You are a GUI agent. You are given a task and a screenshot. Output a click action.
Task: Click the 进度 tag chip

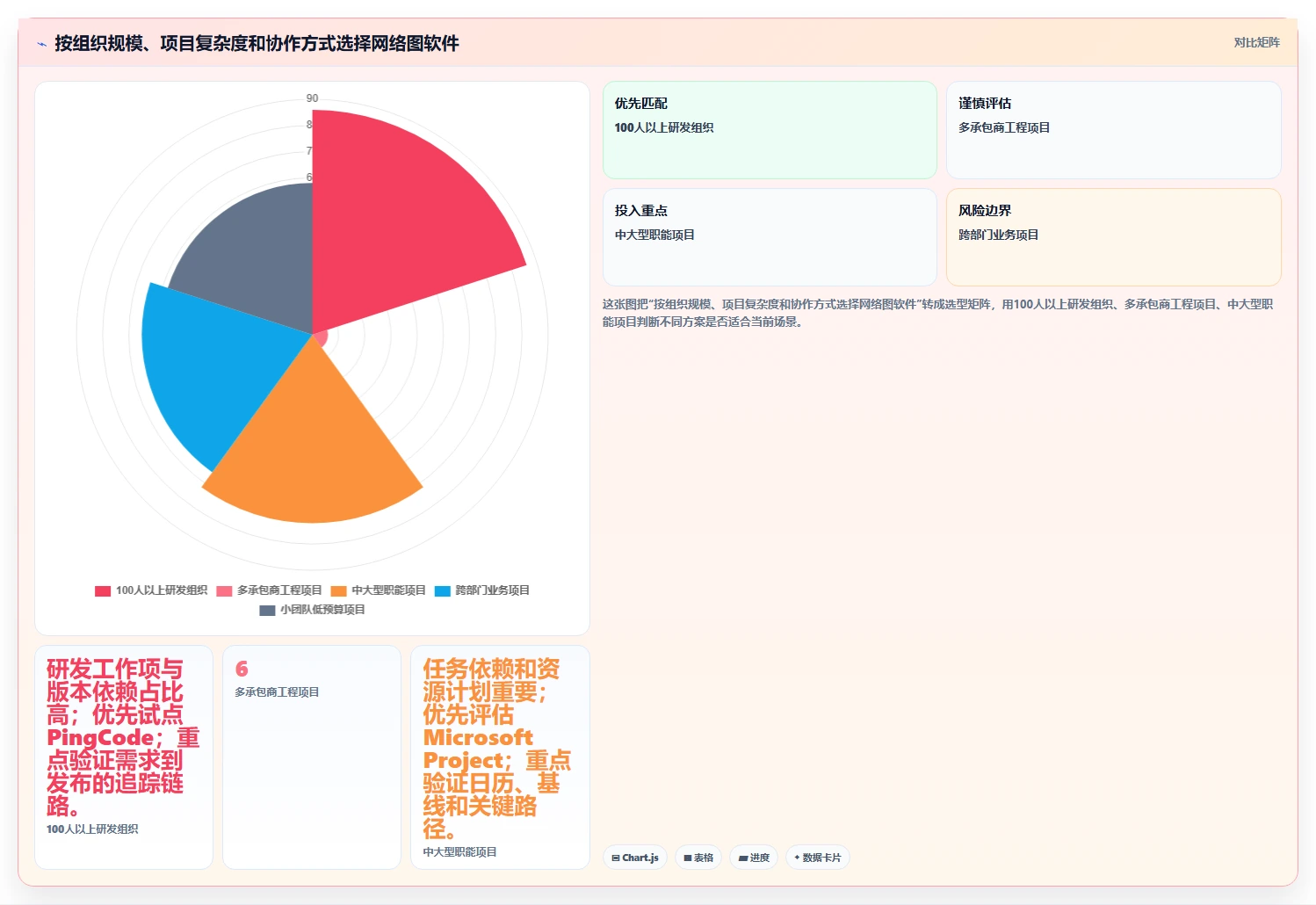coord(754,858)
